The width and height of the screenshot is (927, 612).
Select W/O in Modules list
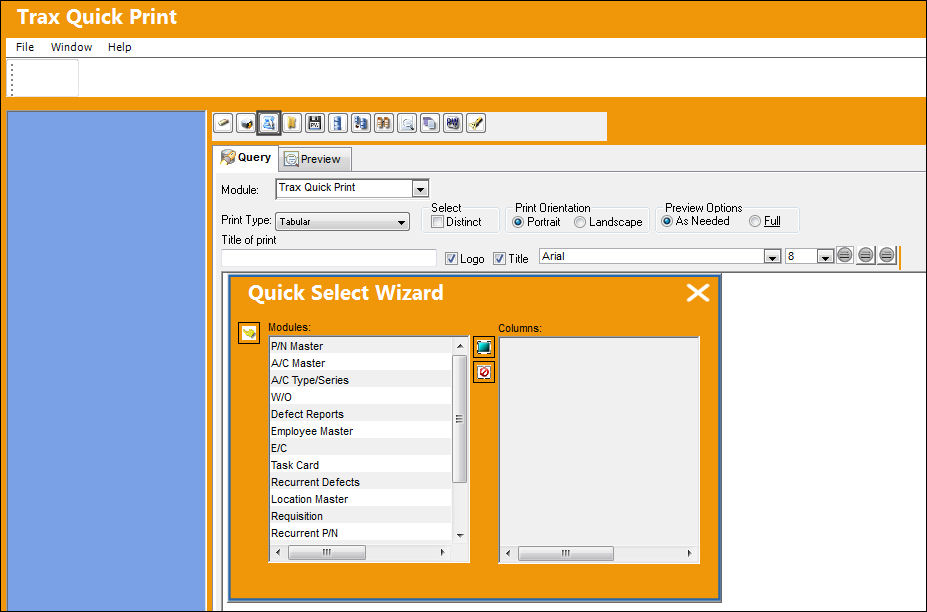[361, 397]
